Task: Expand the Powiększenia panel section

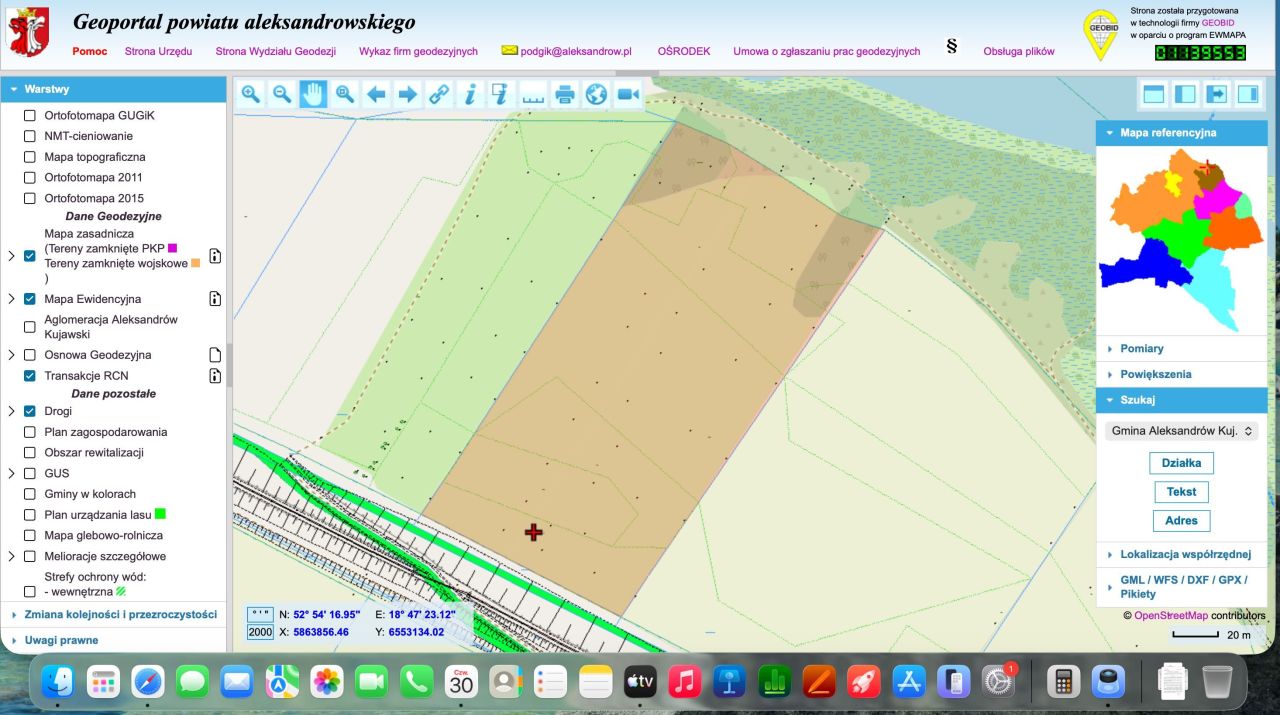Action: coord(1182,374)
